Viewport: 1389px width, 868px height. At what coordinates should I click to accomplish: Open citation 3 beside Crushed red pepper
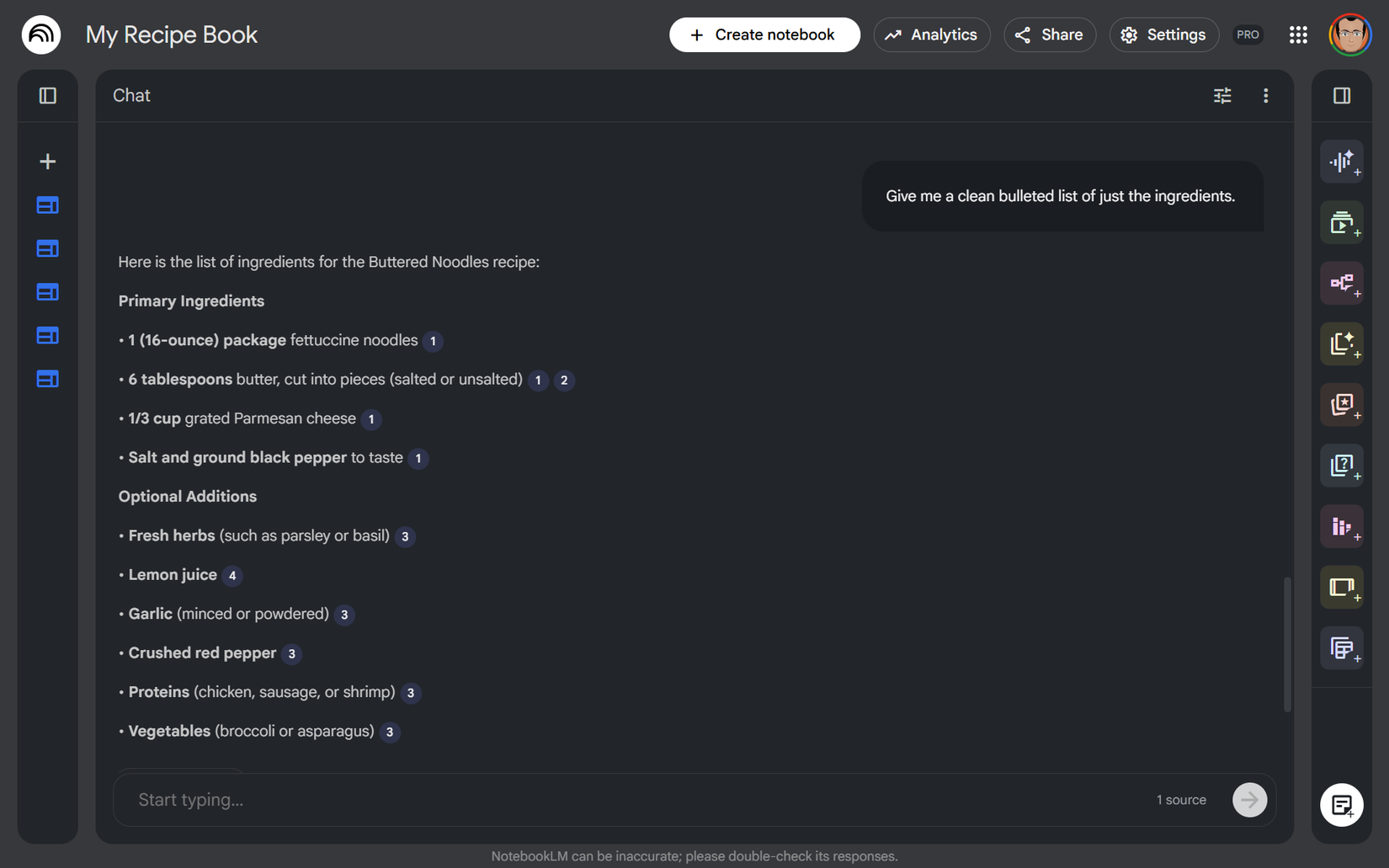(x=291, y=653)
